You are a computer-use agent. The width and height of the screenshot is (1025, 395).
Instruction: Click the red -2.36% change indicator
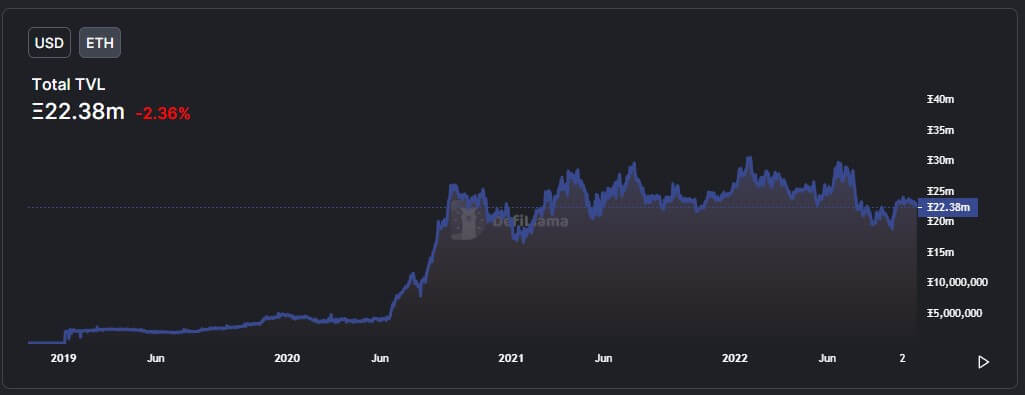[163, 114]
